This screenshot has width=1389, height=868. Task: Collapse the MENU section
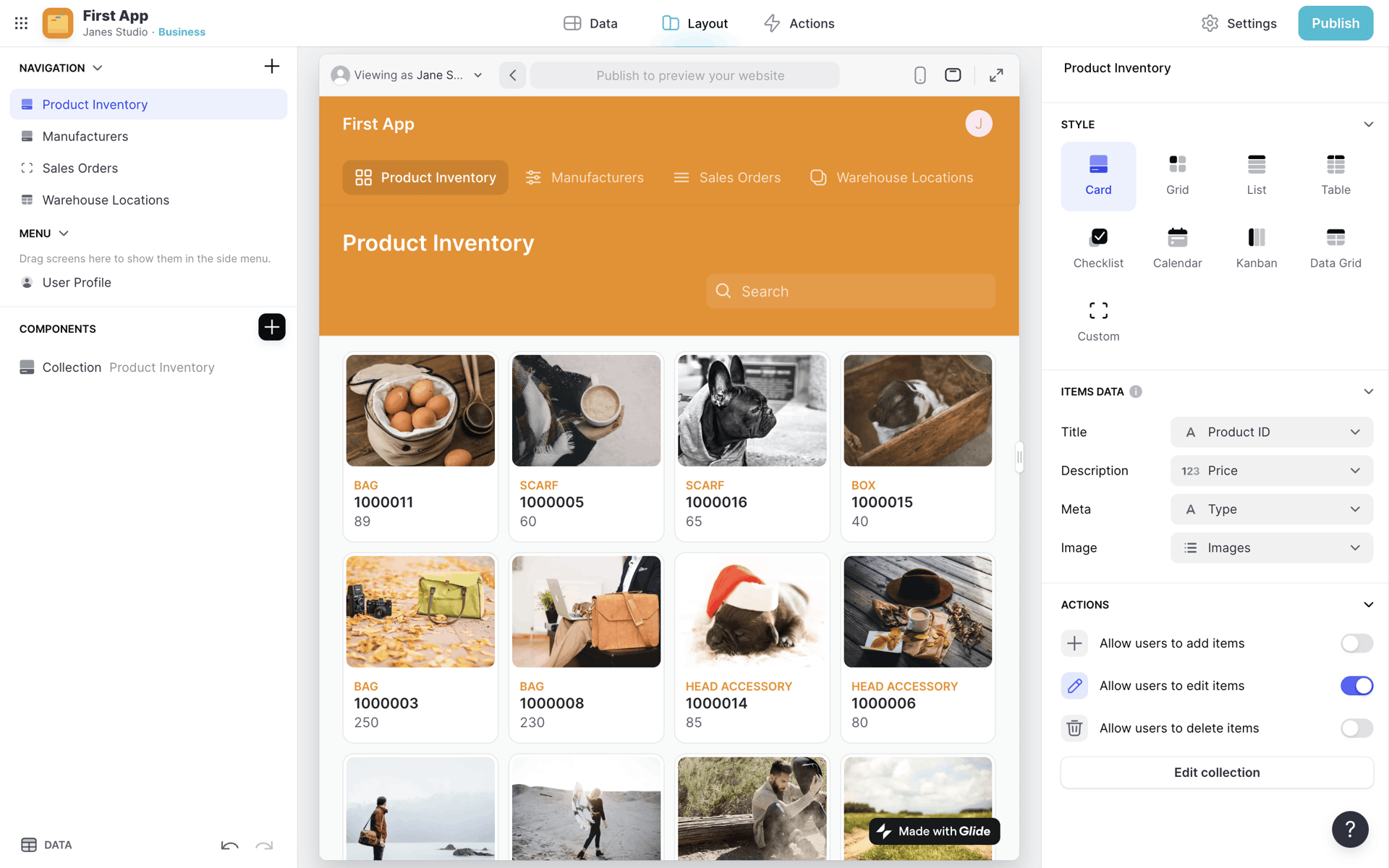[64, 233]
